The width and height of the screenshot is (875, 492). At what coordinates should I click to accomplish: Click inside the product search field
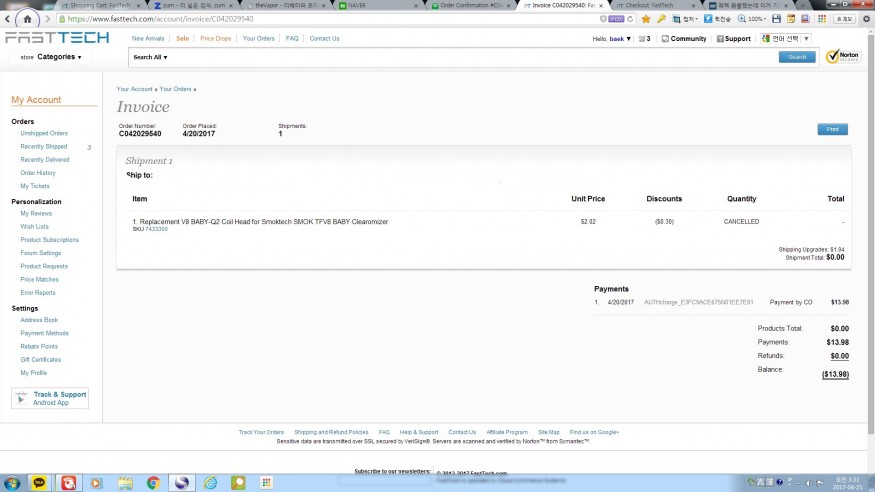[x=472, y=57]
